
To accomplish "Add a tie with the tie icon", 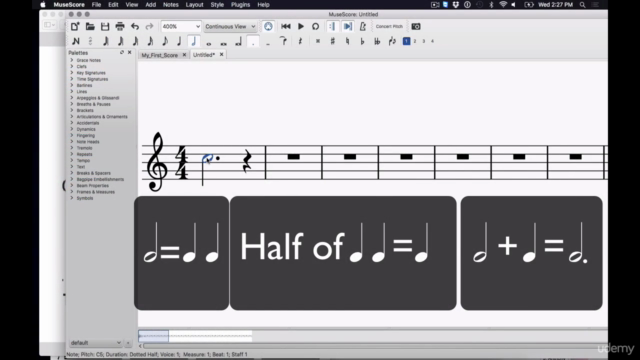I will [283, 41].
